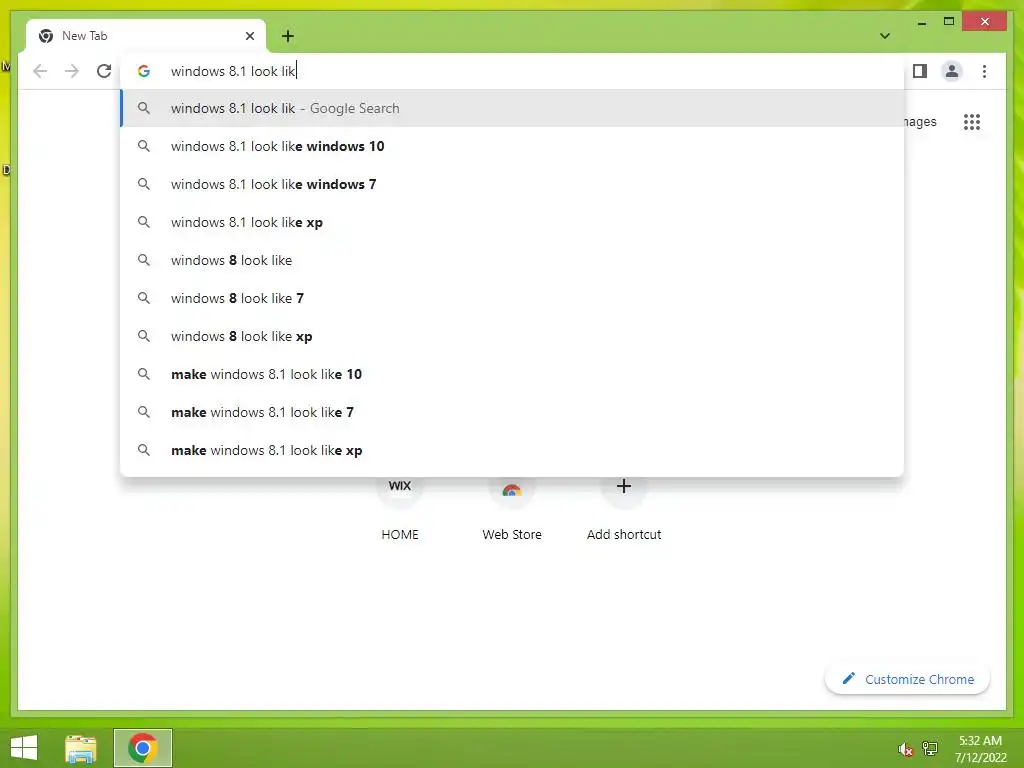Open Chrome three-dot menu
The width and height of the screenshot is (1024, 768).
[984, 71]
